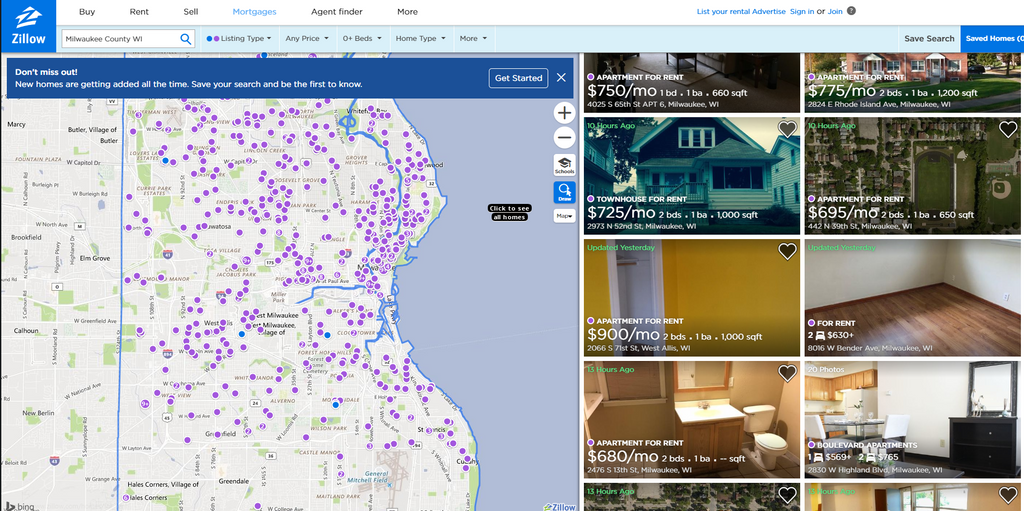Save the 2973 N 52nd St townhouse heart
The width and height of the screenshot is (1024, 511).
click(x=787, y=129)
